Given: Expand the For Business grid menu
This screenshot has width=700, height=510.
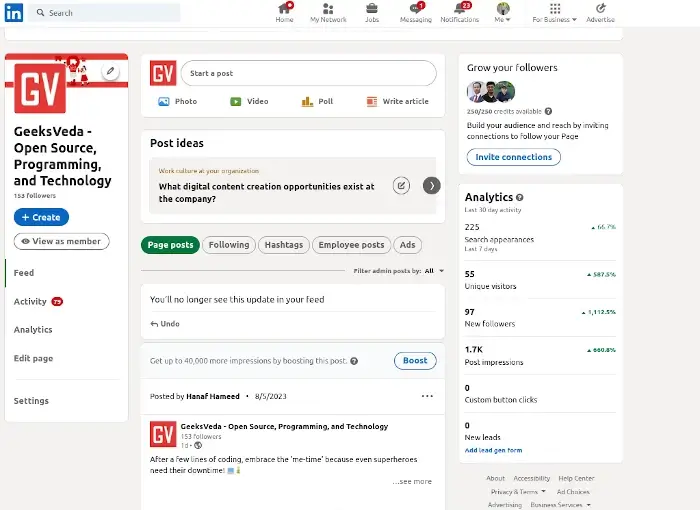Looking at the screenshot, I should pos(554,13).
